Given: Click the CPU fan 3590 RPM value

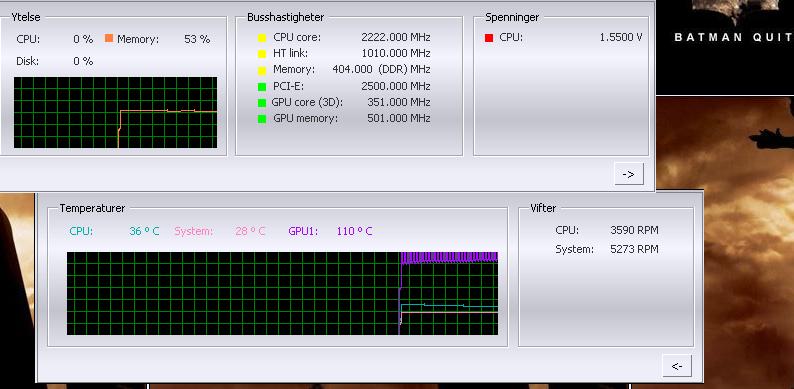Looking at the screenshot, I should [x=634, y=230].
